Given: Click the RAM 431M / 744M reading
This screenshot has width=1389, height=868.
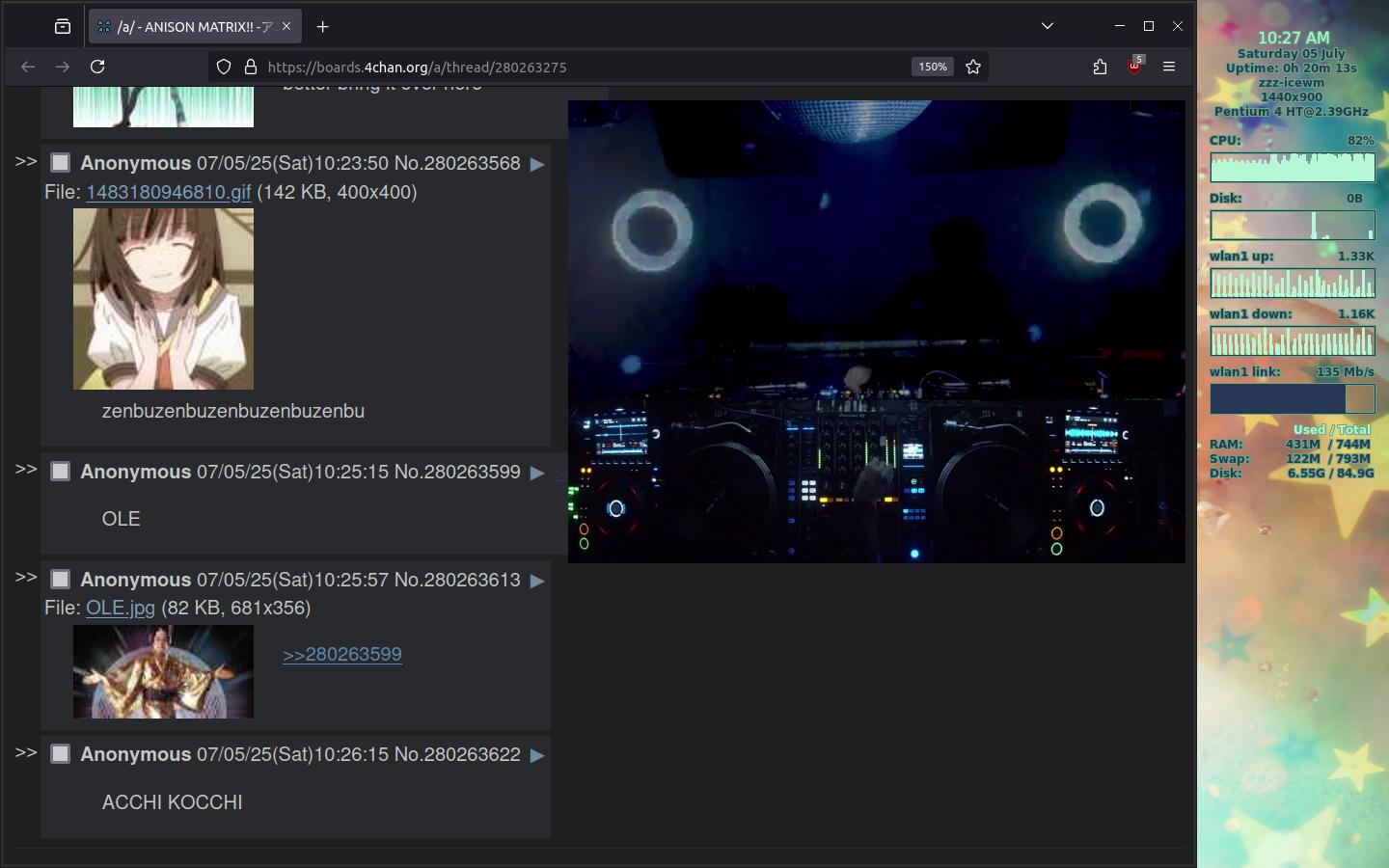Looking at the screenshot, I should pos(1328,445).
